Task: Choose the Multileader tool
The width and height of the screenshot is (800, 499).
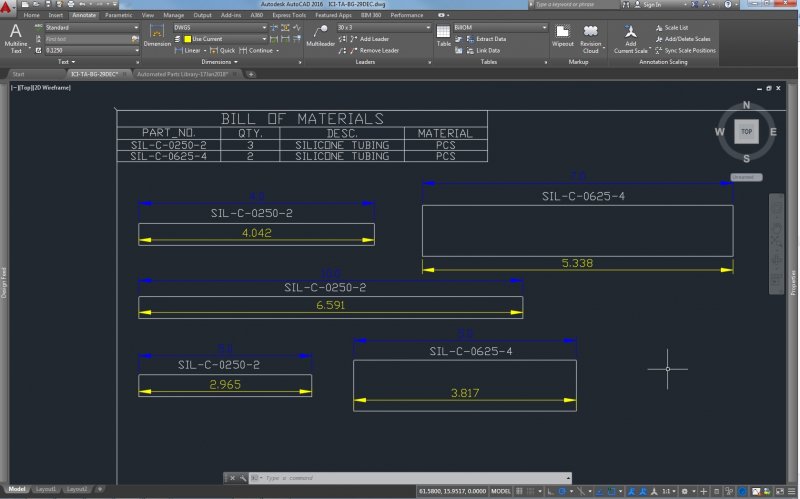Action: [x=320, y=35]
